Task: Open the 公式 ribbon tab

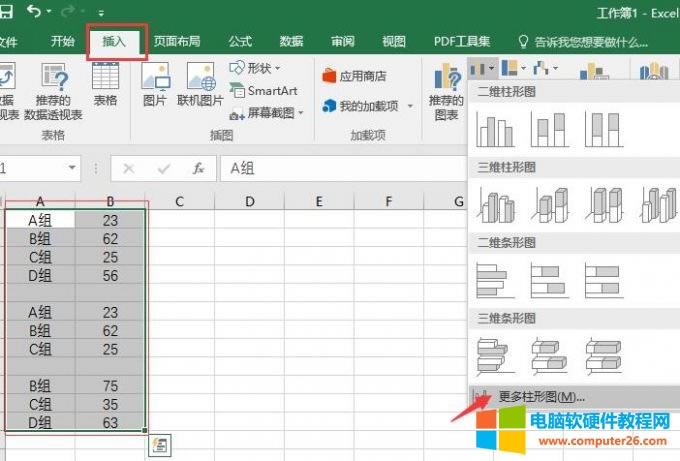Action: pyautogui.click(x=240, y=42)
